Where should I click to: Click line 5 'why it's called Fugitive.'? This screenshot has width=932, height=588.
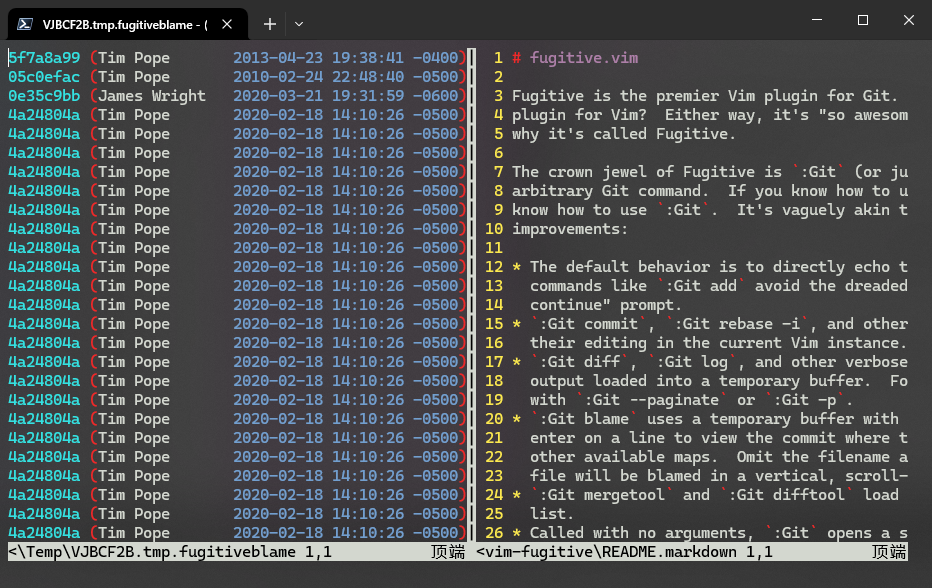(x=624, y=134)
